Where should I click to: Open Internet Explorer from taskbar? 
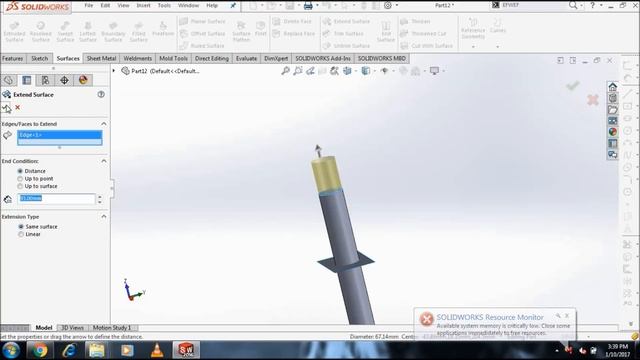click(x=69, y=350)
